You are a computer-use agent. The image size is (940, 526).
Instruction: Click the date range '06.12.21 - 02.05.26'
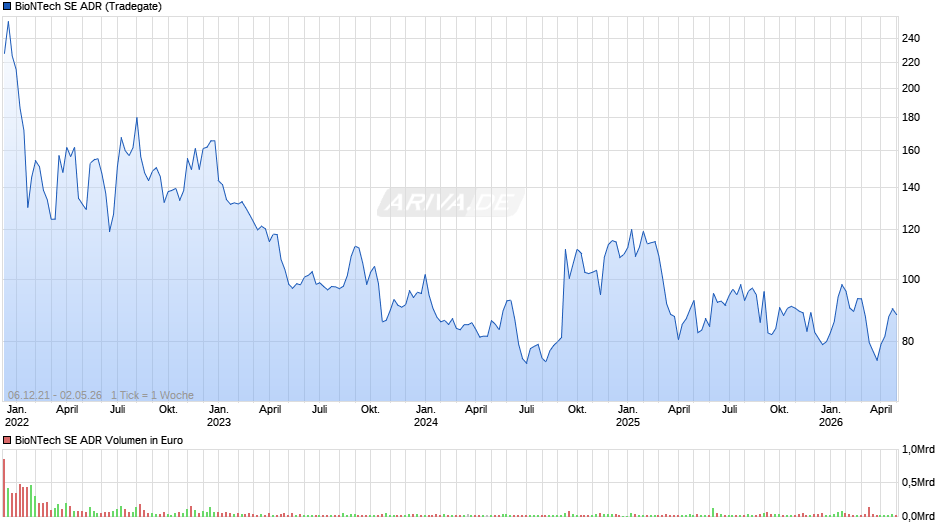pos(55,395)
